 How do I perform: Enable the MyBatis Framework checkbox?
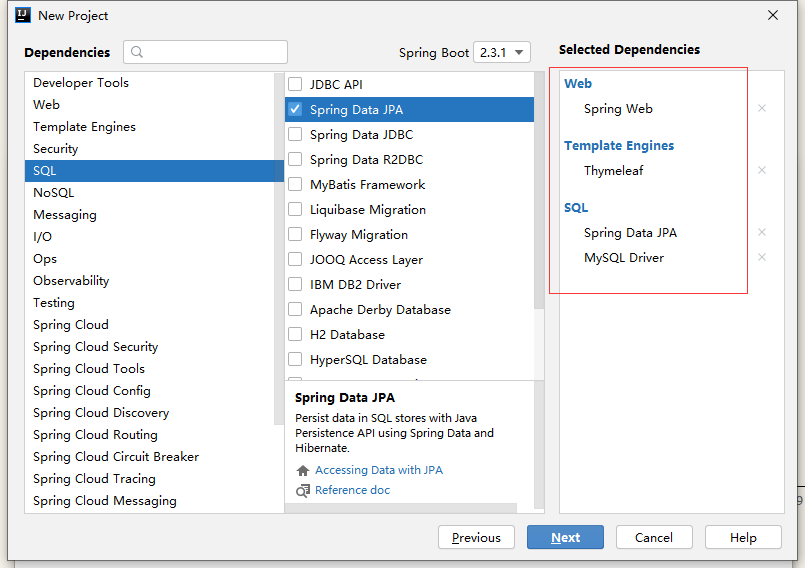(x=295, y=184)
